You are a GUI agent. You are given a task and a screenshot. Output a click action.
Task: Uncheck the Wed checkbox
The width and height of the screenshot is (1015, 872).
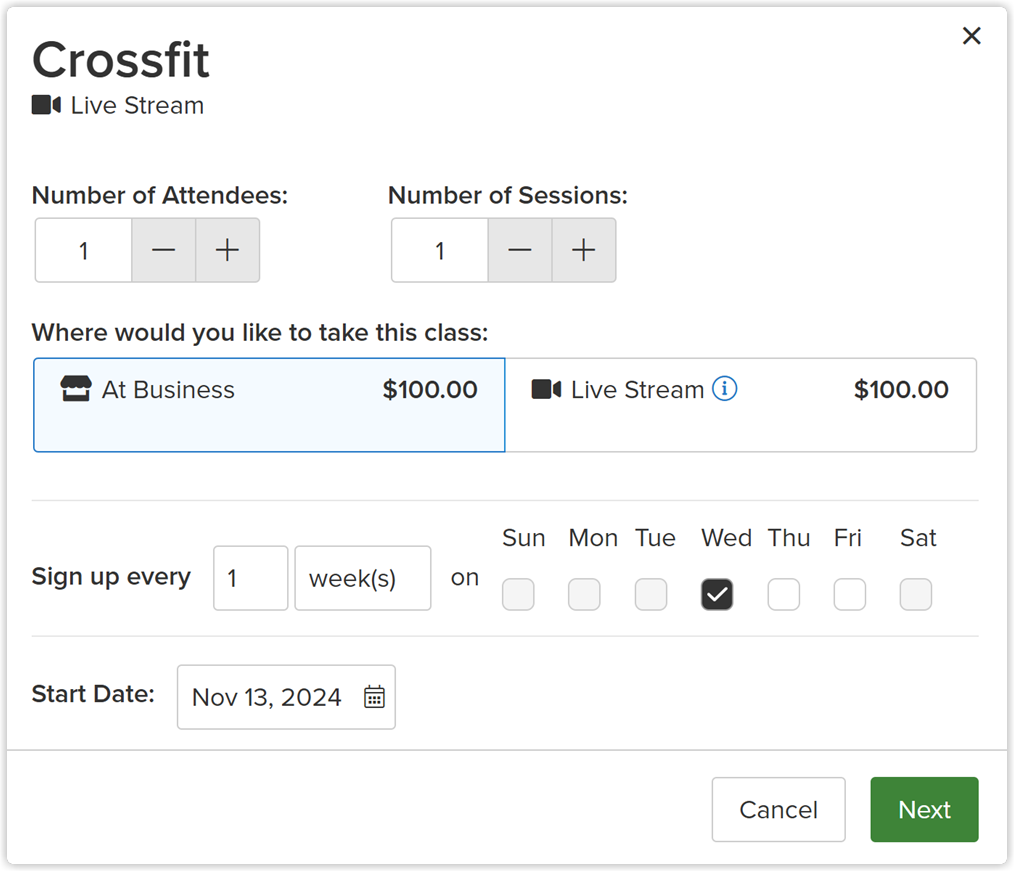[717, 594]
